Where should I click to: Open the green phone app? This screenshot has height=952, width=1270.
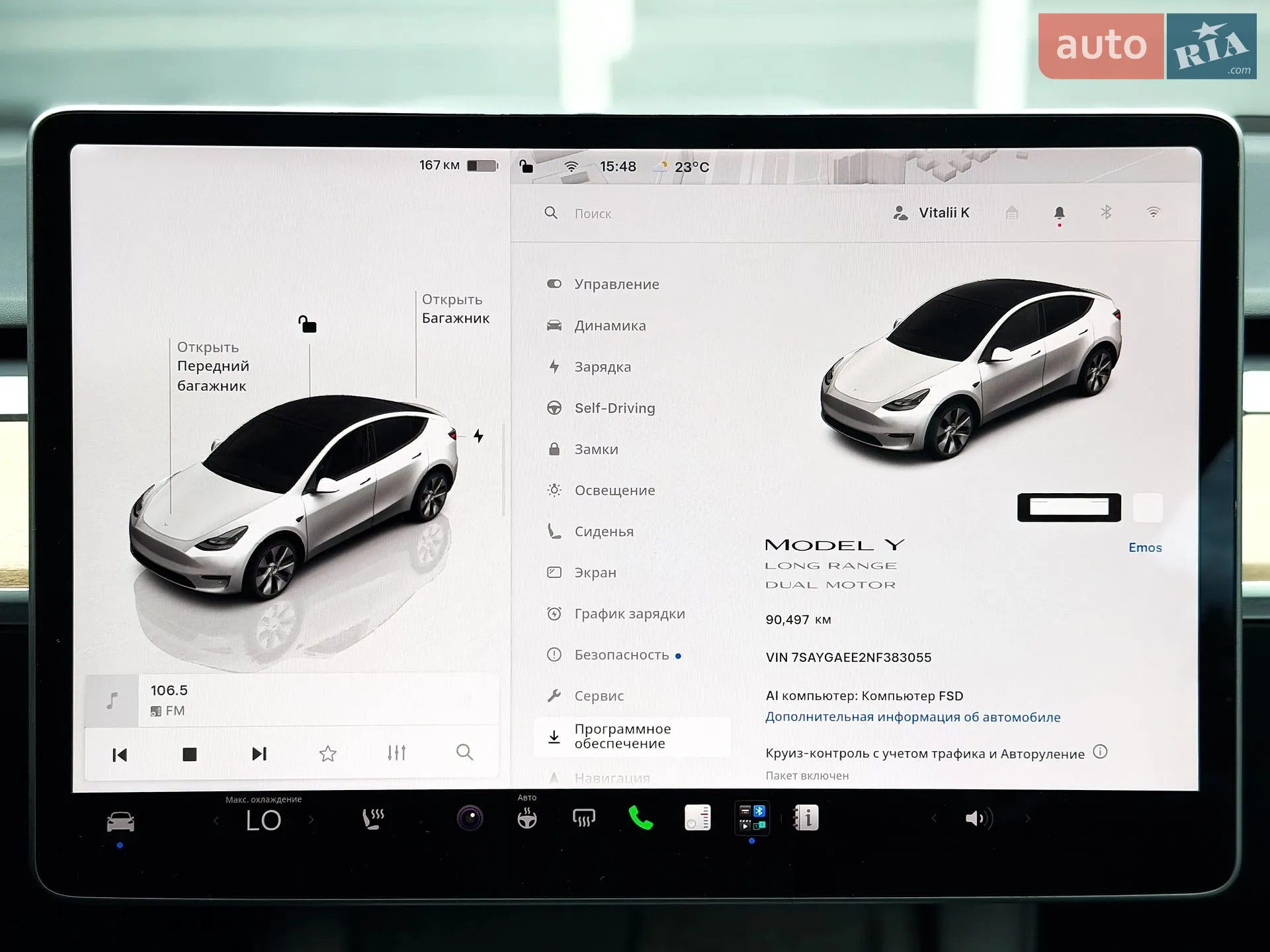click(640, 818)
